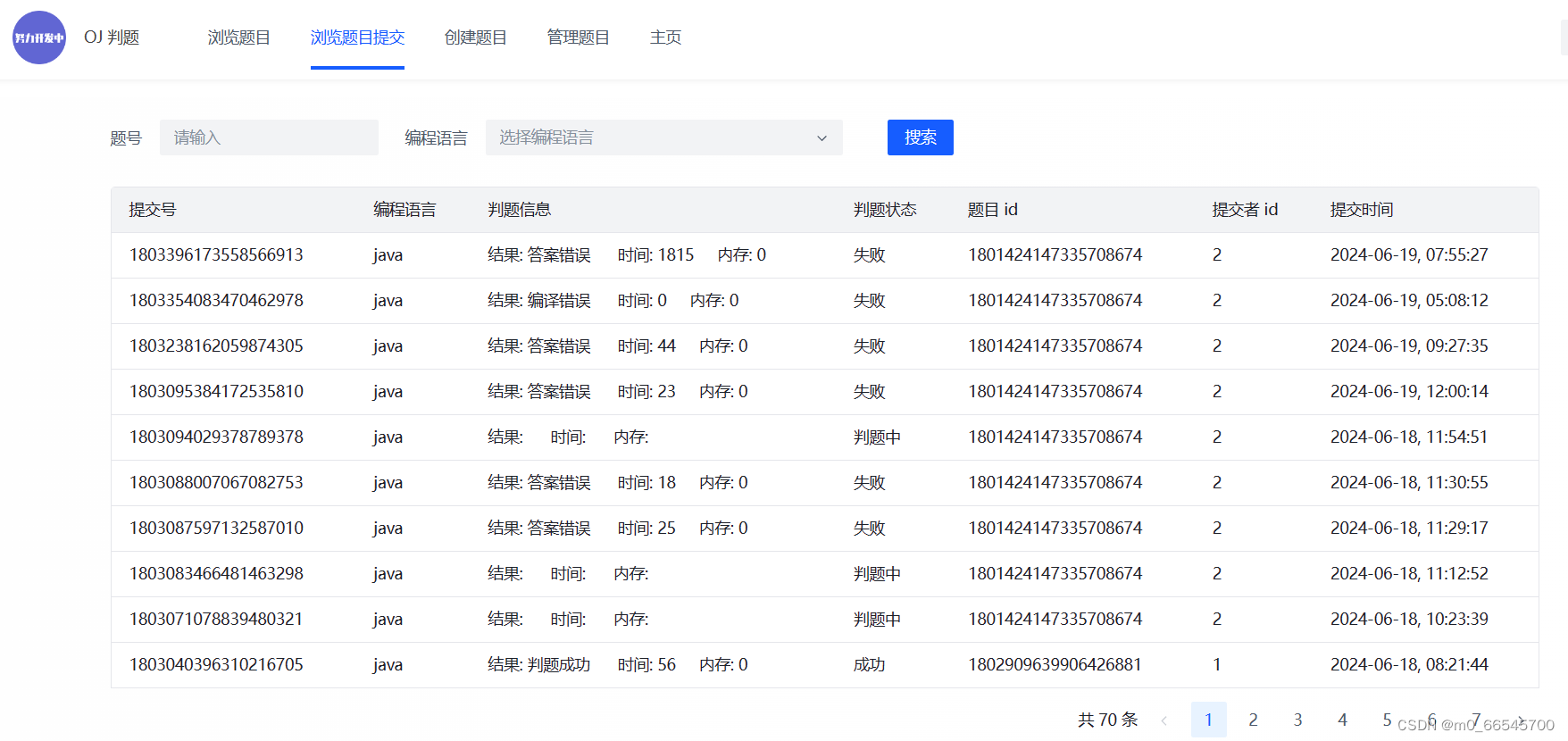This screenshot has width=1568, height=741.
Task: Click 判题中 status in row 1803094029378789378
Action: pos(877,437)
